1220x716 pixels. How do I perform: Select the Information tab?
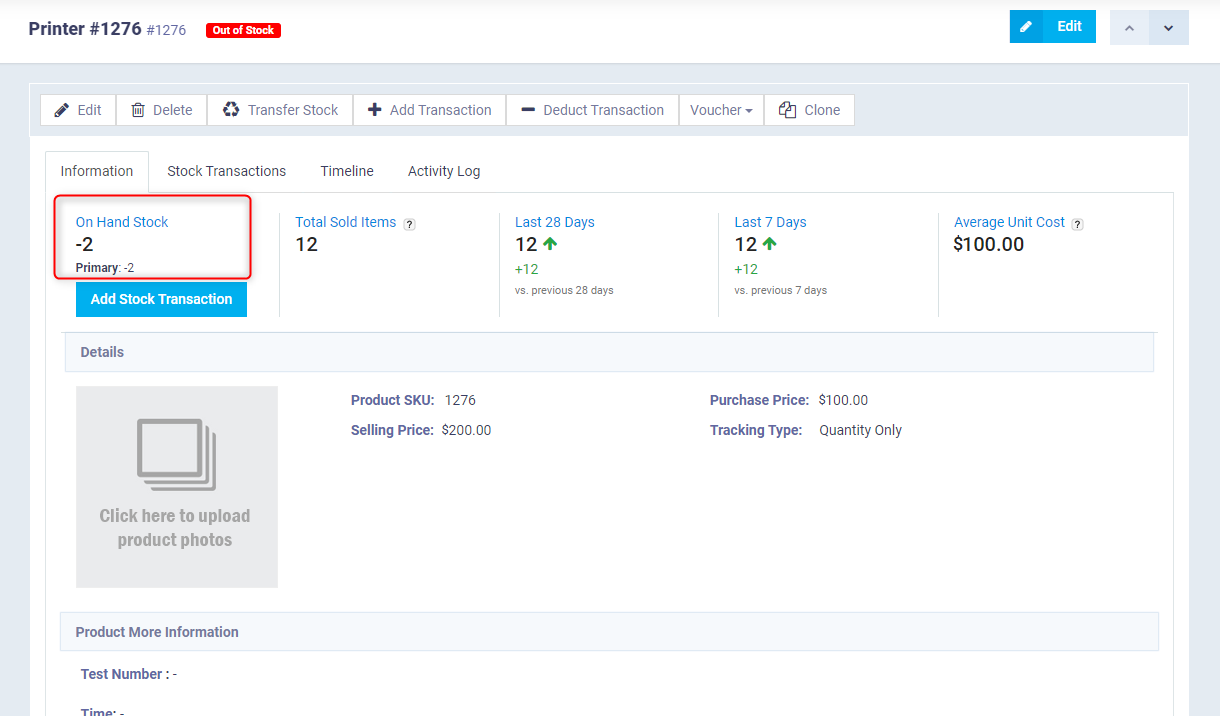point(97,171)
